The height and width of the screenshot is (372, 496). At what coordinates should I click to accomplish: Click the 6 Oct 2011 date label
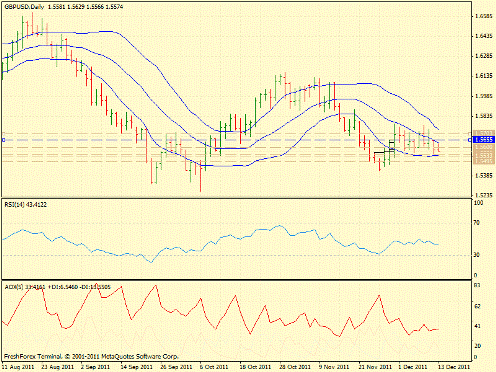click(x=214, y=367)
